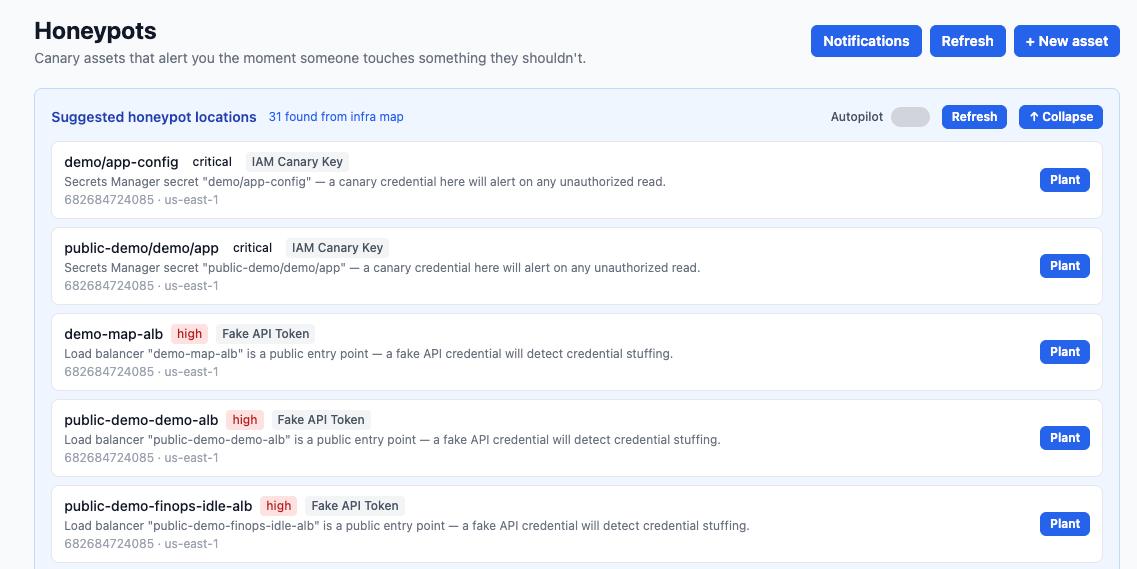Click account and region under demo-map-alb
The height and width of the screenshot is (569, 1137).
141,372
